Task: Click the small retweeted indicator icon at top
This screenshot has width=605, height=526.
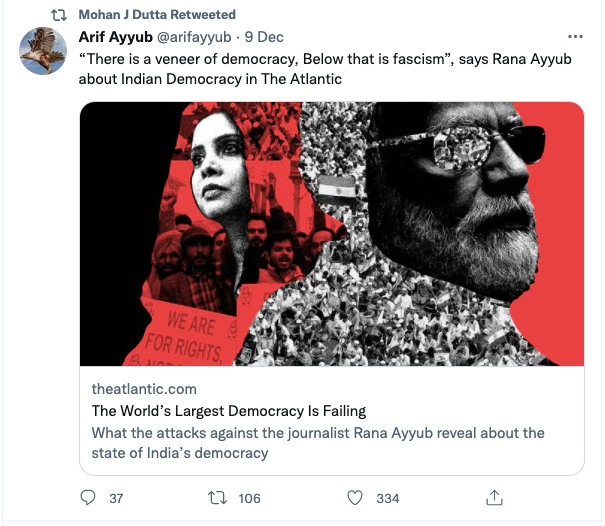Action: (x=58, y=15)
